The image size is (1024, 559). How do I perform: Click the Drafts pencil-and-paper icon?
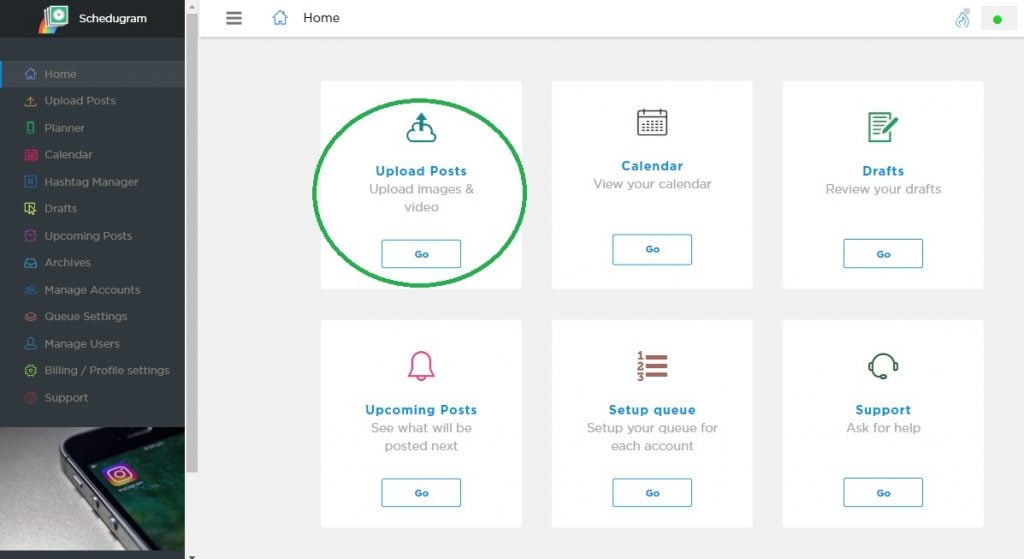click(883, 127)
